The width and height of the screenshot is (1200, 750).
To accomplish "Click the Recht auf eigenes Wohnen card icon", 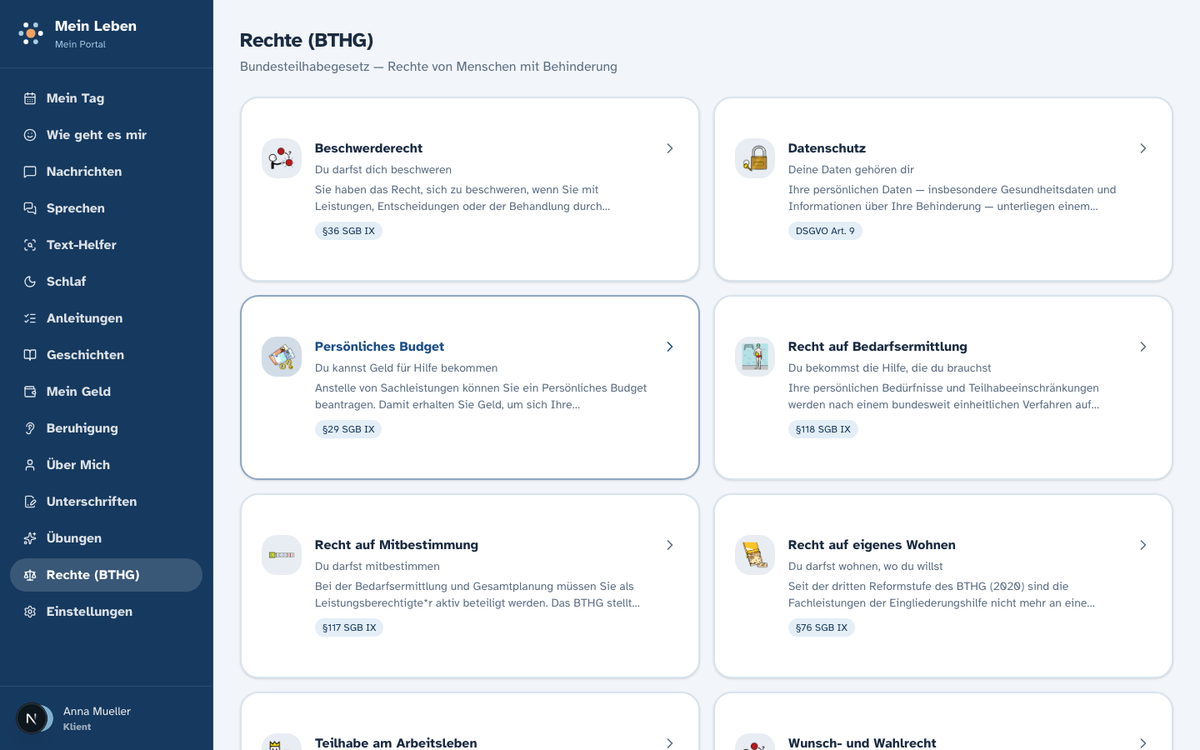I will (x=755, y=555).
